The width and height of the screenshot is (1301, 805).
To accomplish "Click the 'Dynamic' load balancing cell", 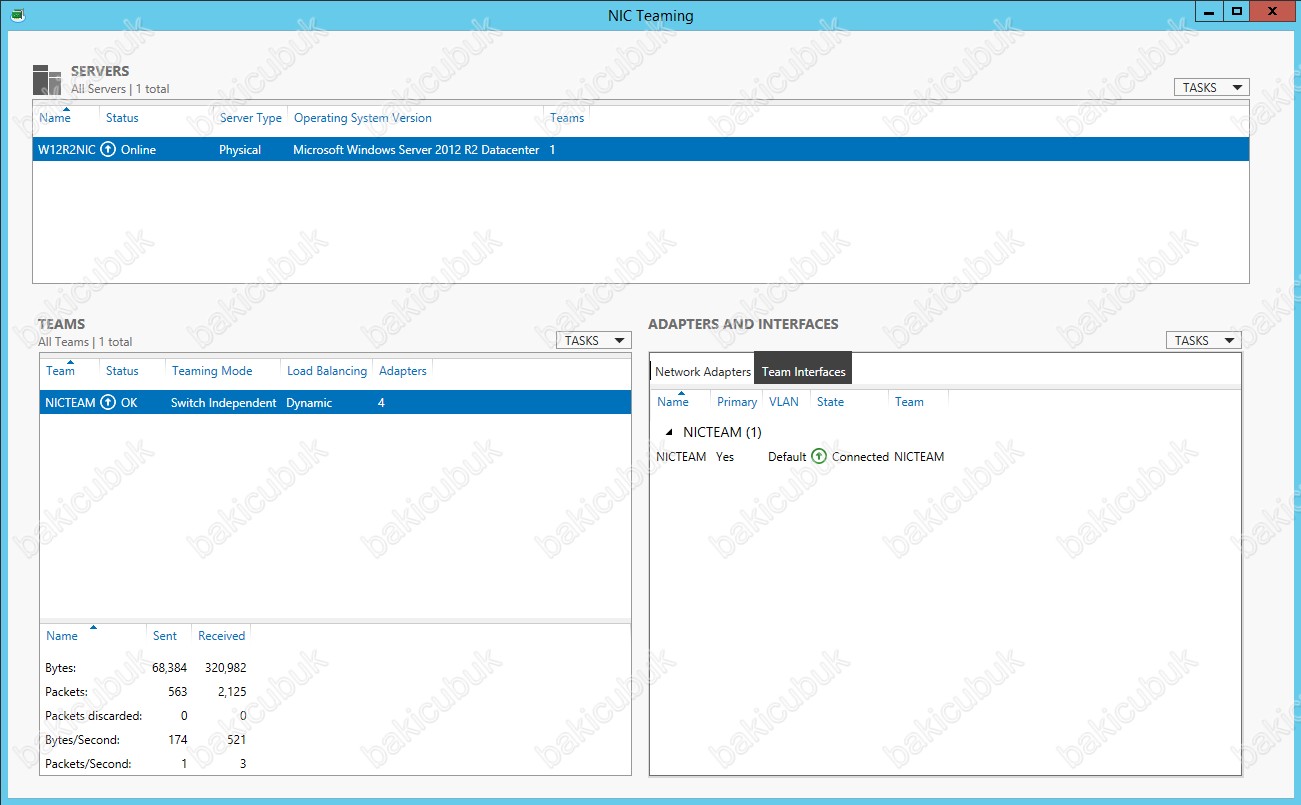I will coord(309,402).
